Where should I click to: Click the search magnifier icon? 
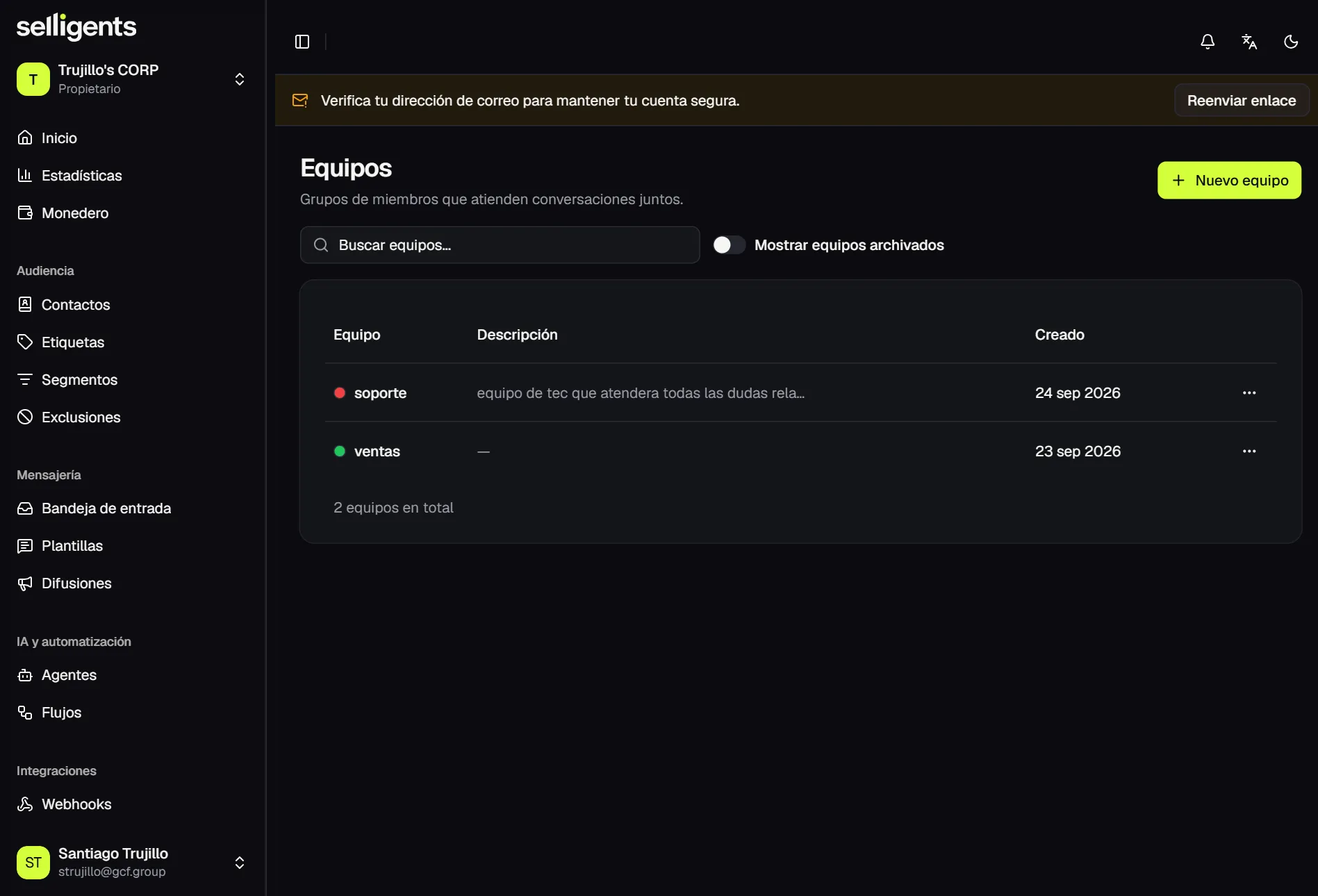point(321,244)
